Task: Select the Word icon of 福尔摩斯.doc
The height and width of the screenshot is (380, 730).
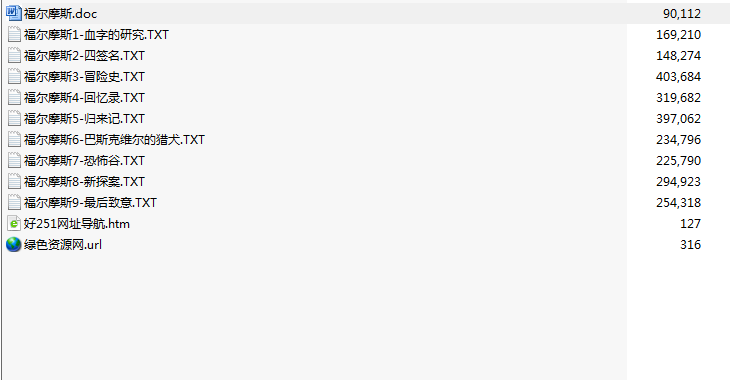Action: [x=14, y=13]
